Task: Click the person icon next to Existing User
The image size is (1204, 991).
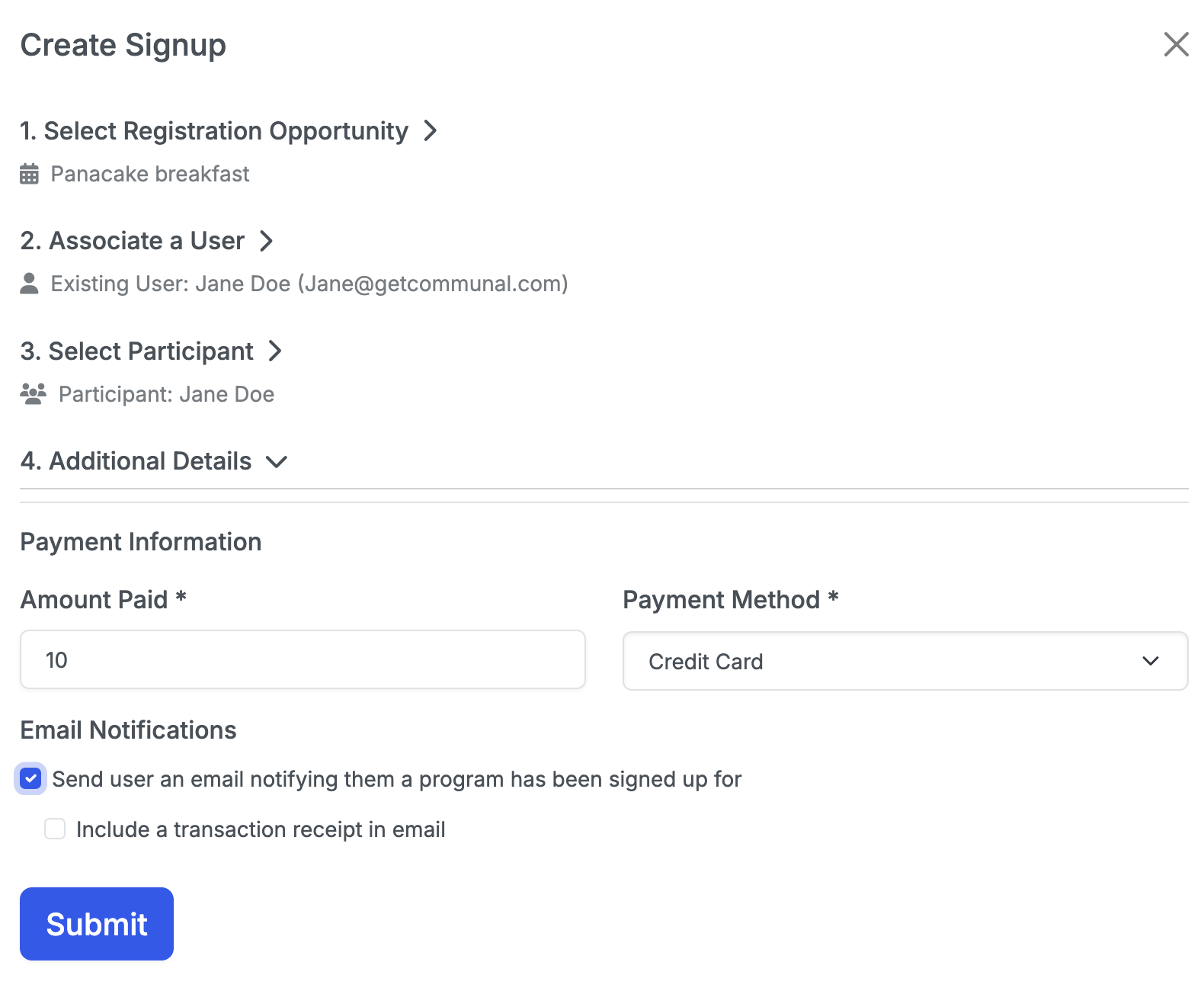Action: (29, 284)
